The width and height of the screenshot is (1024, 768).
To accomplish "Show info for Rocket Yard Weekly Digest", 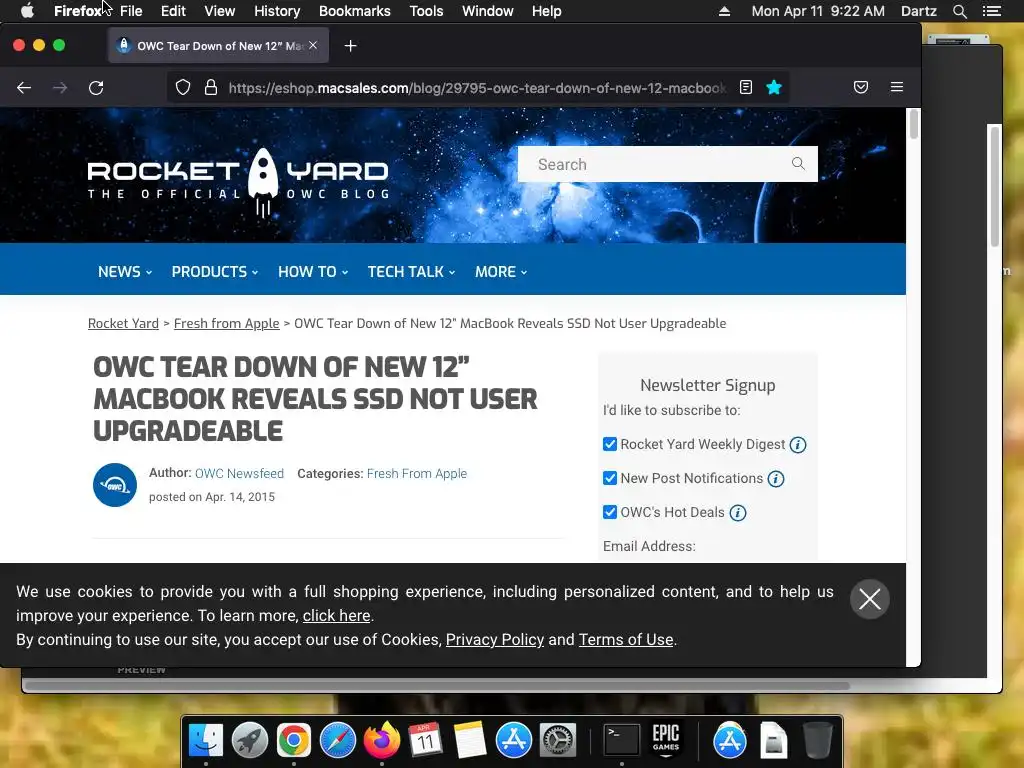I will (x=797, y=445).
